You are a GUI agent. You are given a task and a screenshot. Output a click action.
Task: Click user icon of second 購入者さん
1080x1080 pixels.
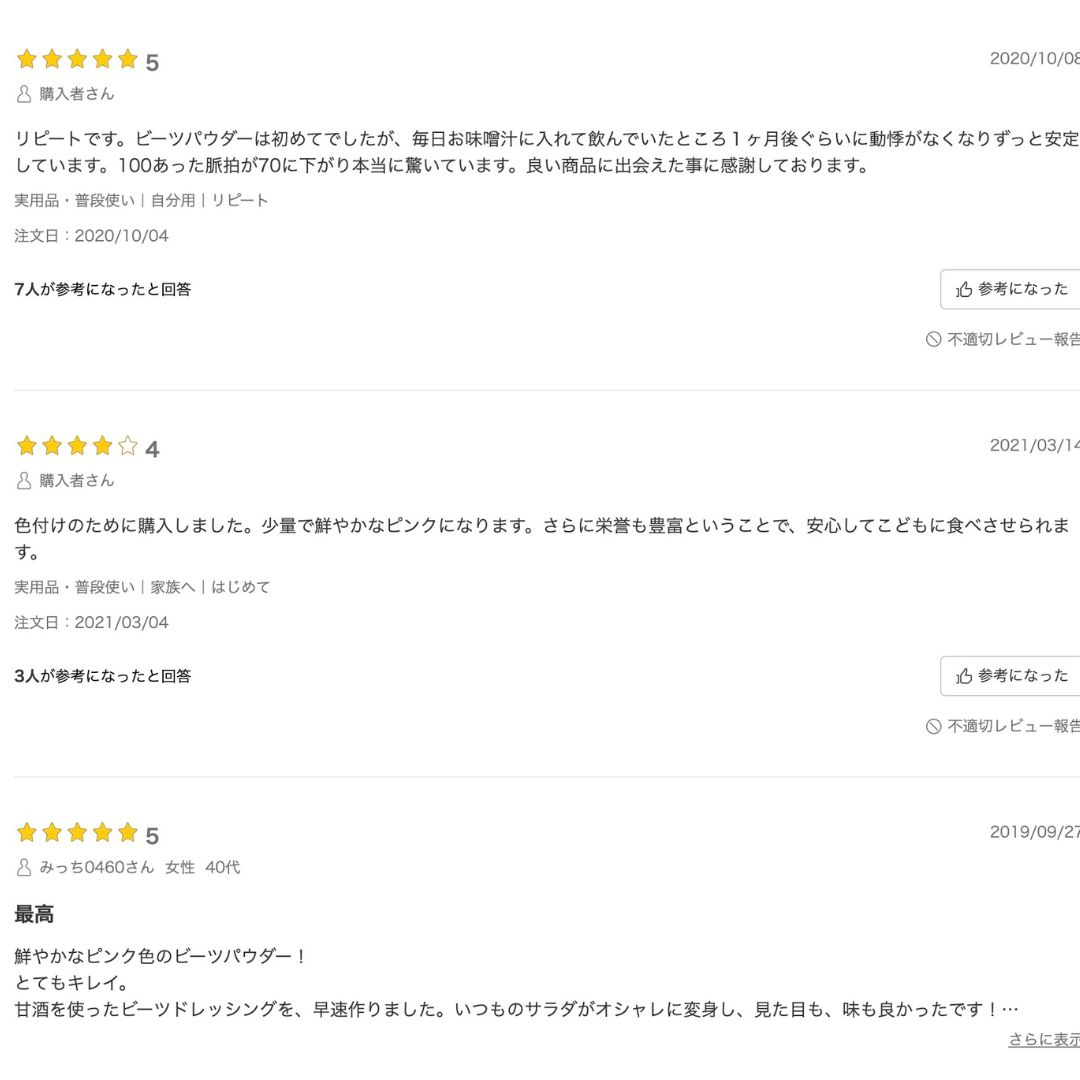click(24, 481)
